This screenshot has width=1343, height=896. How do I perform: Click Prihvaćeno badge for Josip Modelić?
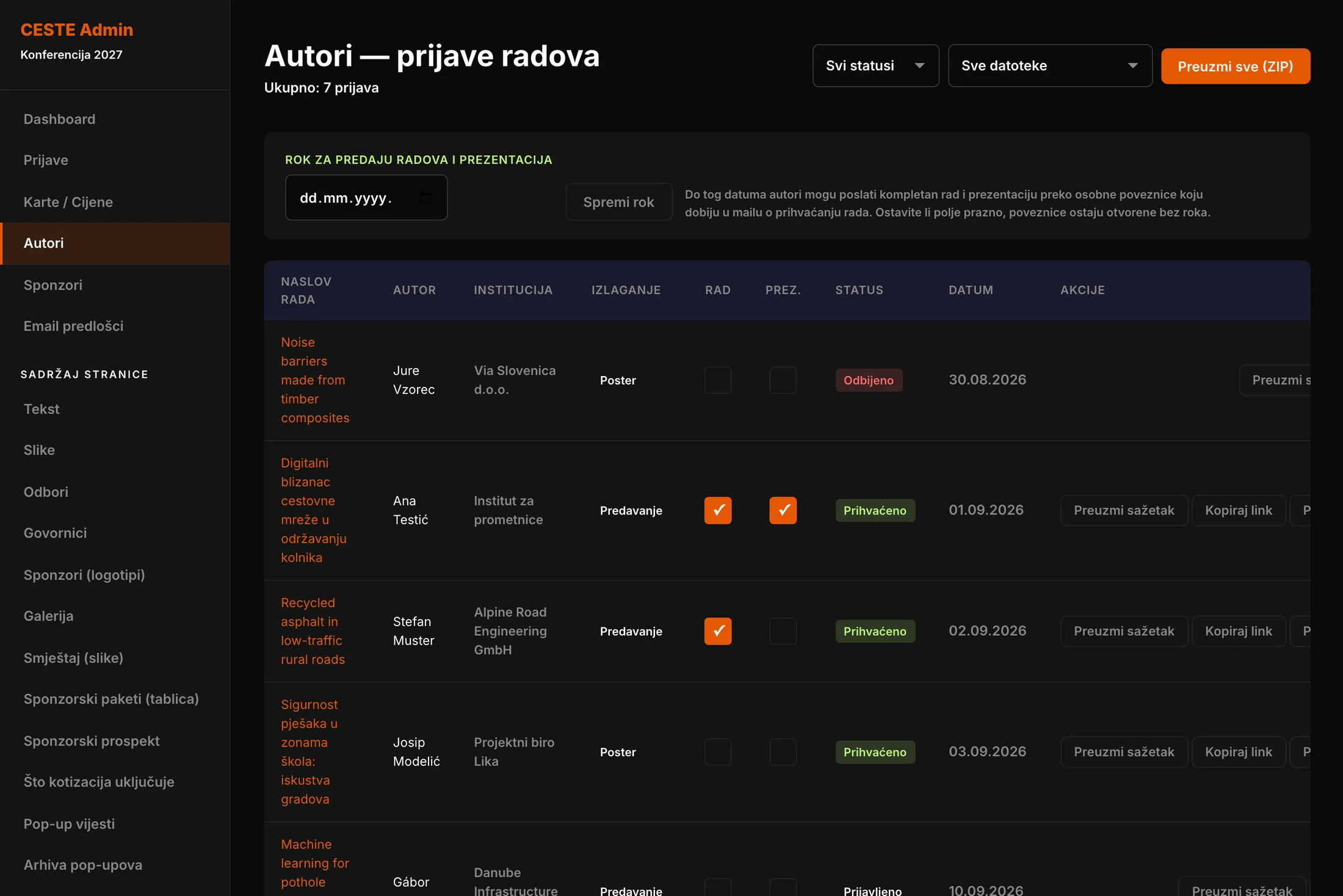tap(875, 752)
